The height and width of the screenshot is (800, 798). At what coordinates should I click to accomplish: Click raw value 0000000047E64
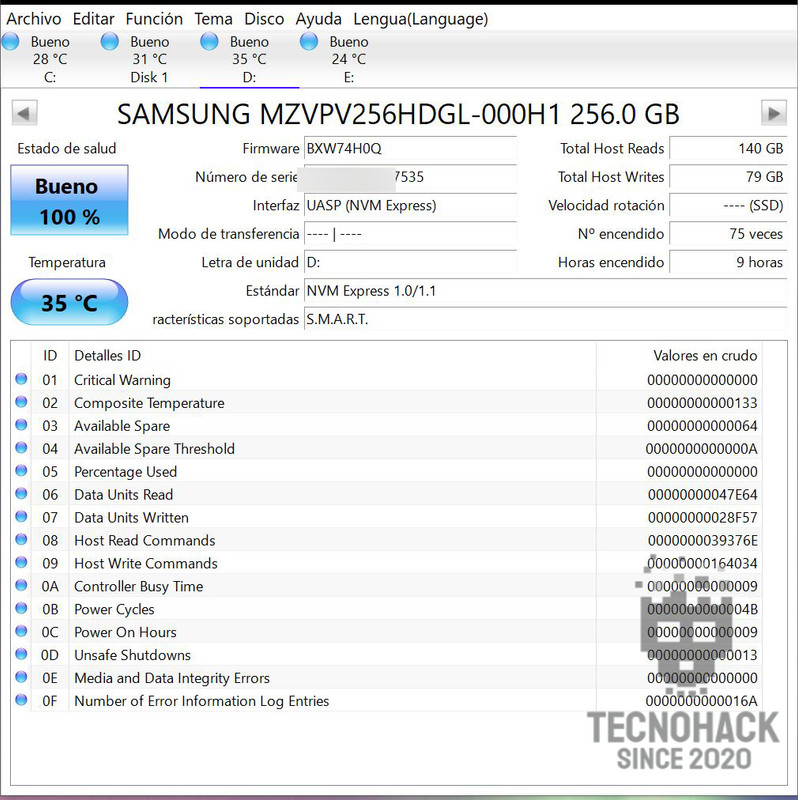[703, 495]
